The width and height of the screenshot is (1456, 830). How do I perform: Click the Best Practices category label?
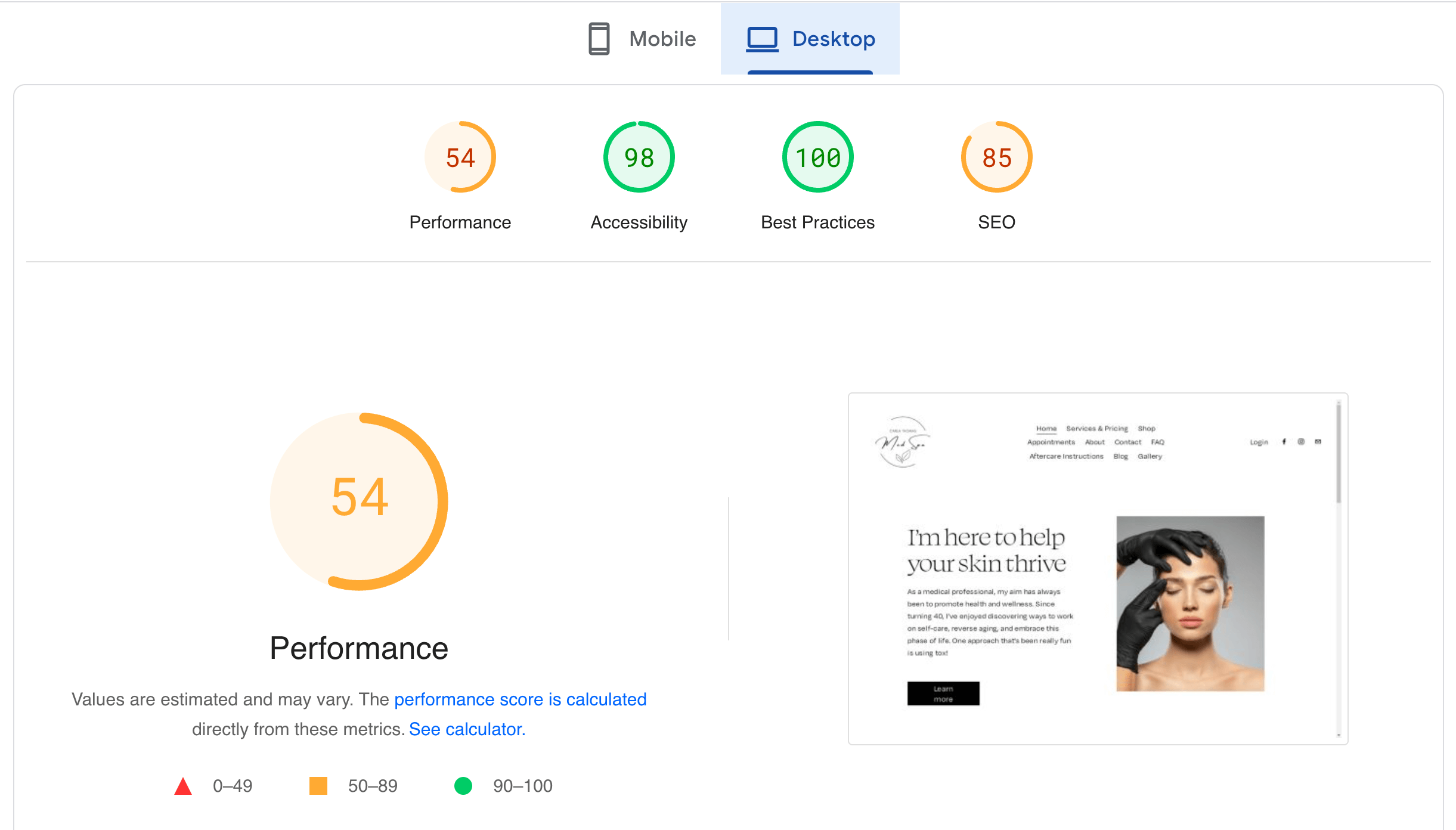[818, 222]
